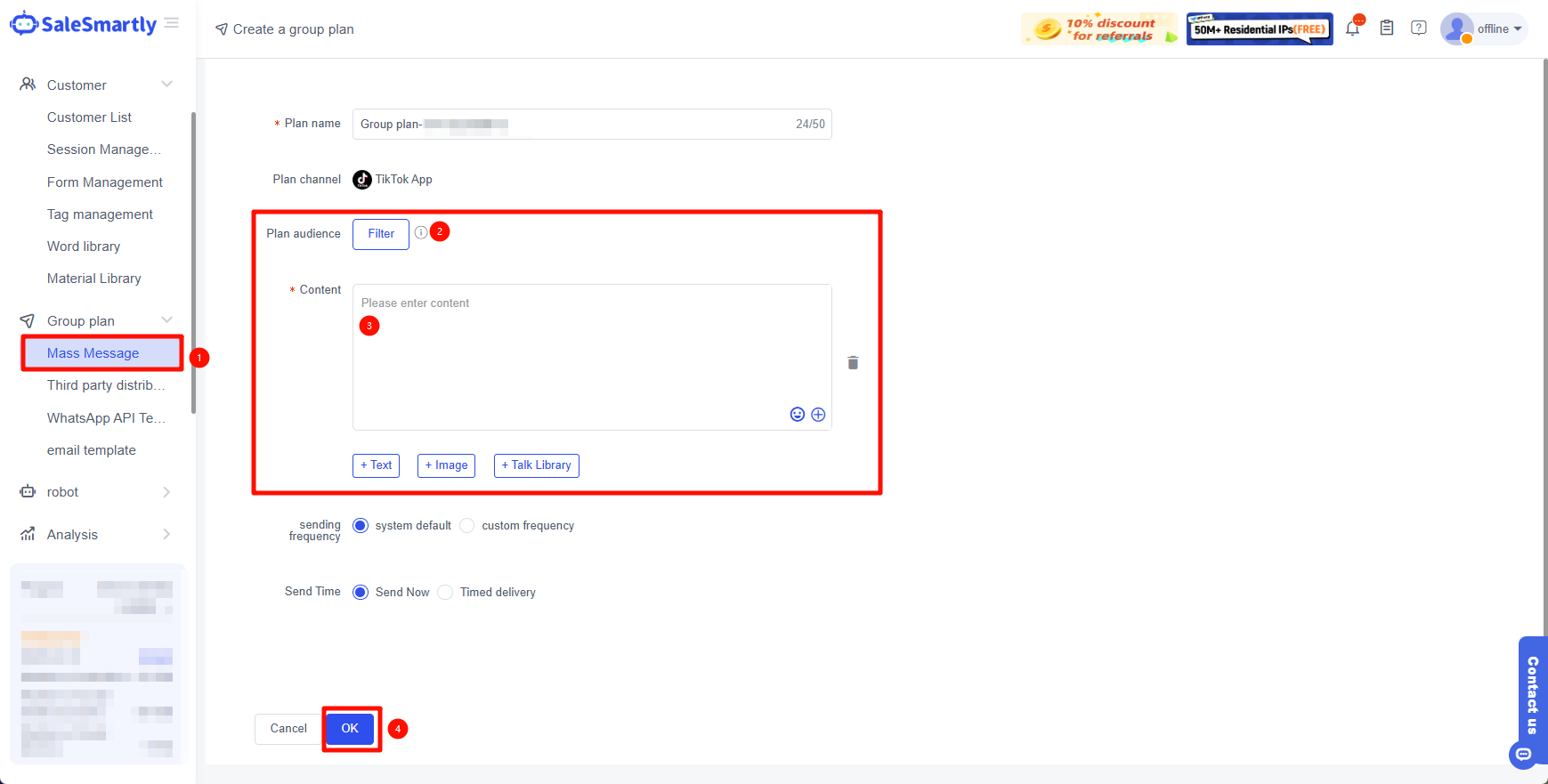Add content from Talk Library
The image size is (1548, 784).
click(536, 465)
